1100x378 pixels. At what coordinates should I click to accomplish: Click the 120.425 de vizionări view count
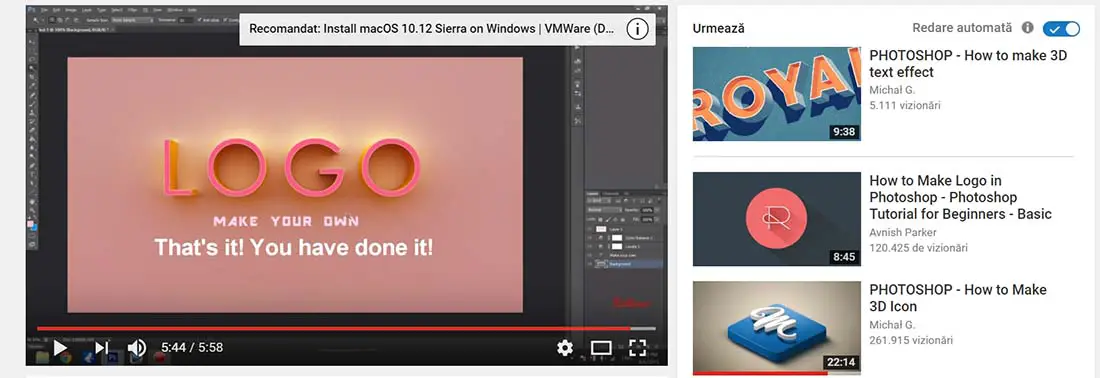click(x=918, y=248)
